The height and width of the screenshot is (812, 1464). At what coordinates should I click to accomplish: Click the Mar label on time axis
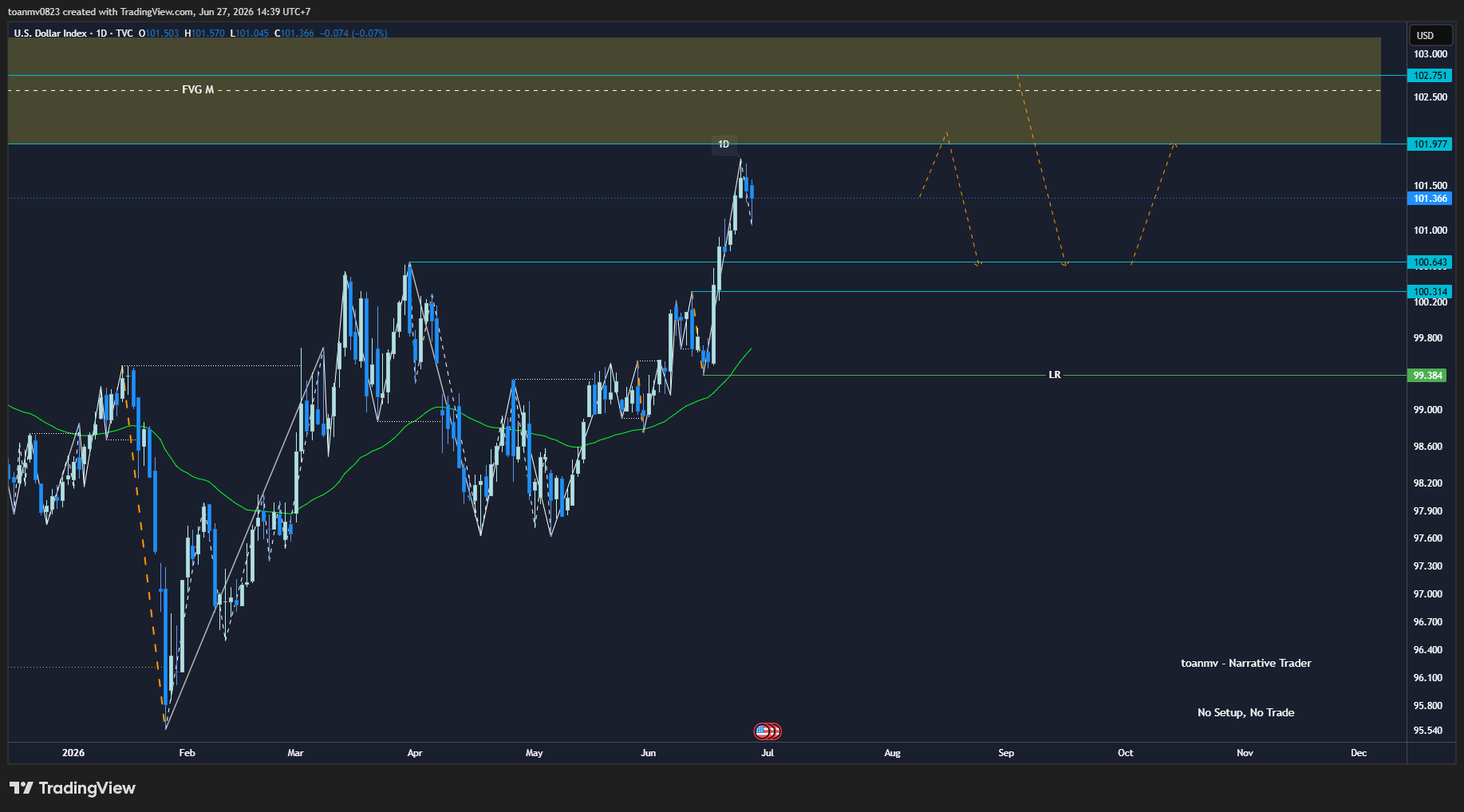(x=295, y=753)
